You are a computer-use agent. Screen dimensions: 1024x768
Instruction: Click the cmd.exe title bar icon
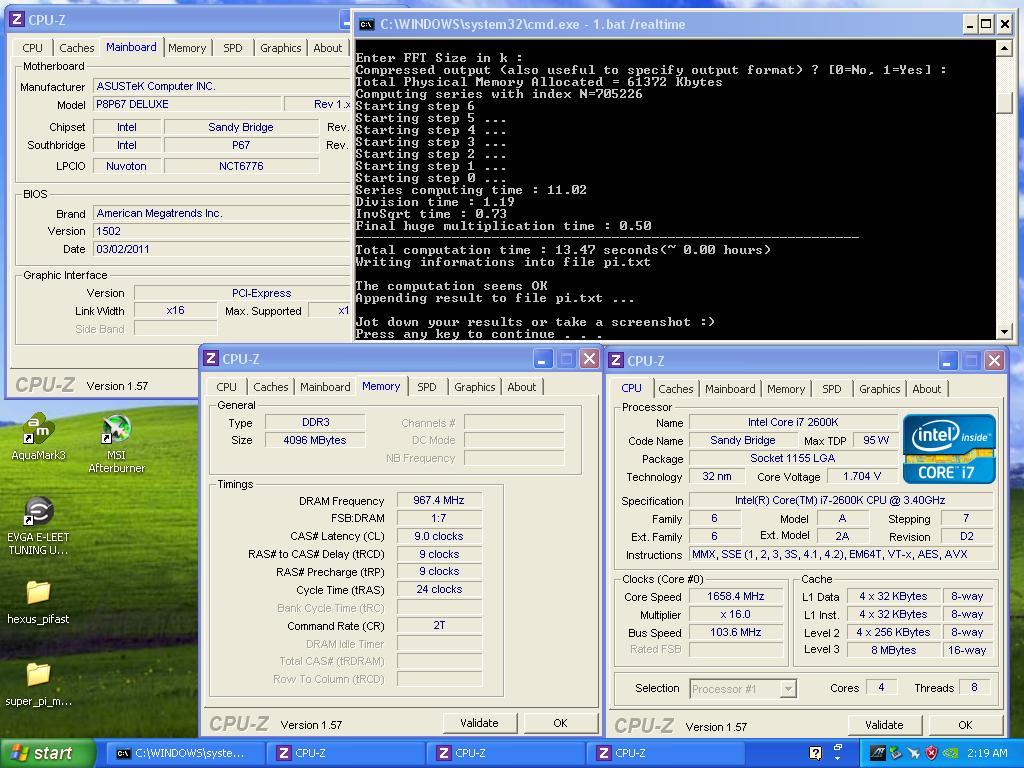tap(367, 24)
